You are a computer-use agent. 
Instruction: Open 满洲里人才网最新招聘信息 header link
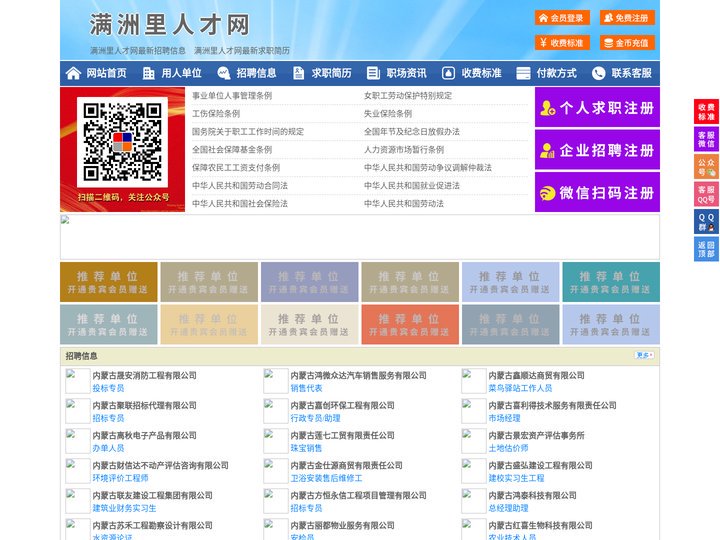pos(138,51)
